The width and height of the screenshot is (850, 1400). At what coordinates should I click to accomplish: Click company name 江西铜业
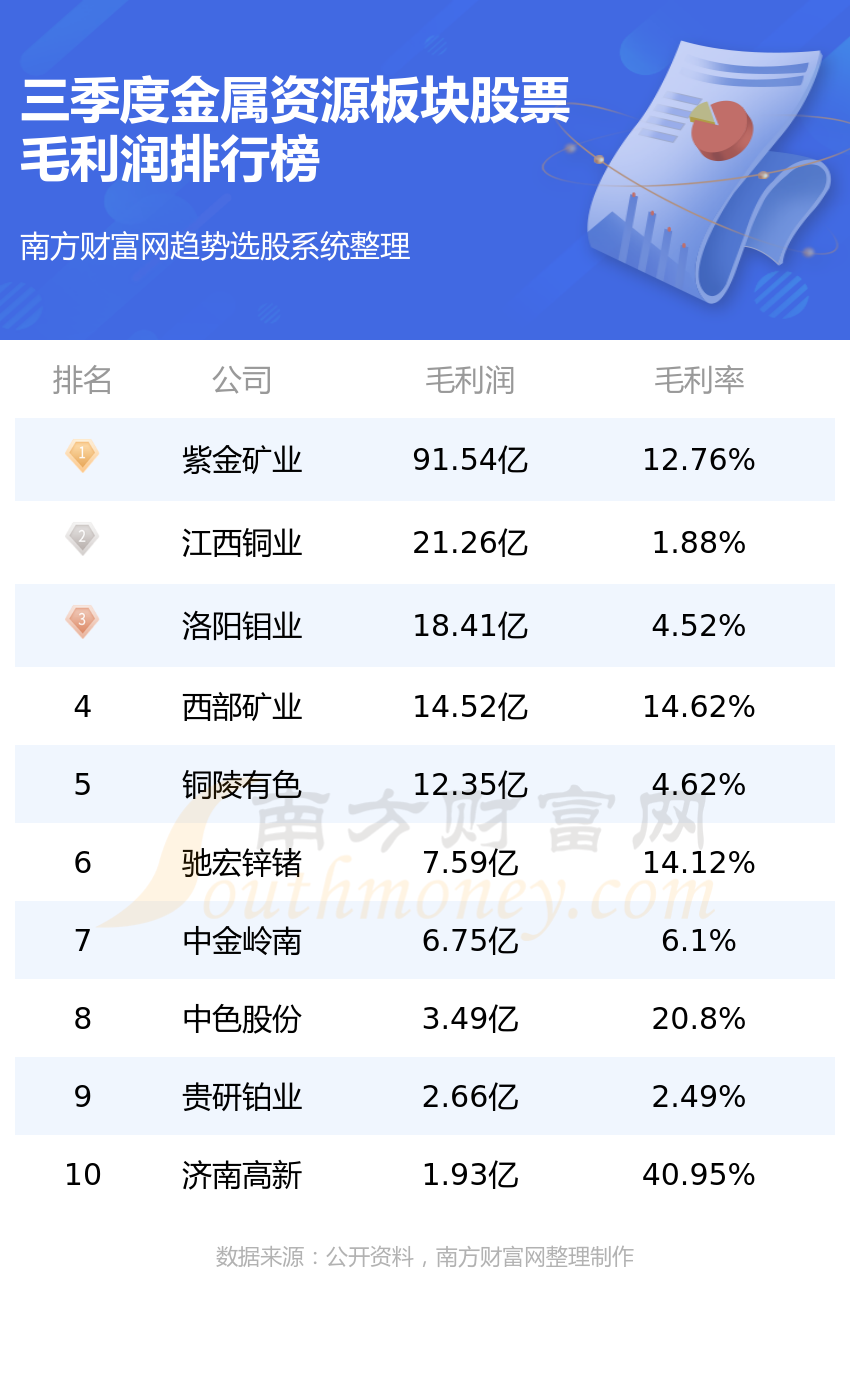point(242,543)
